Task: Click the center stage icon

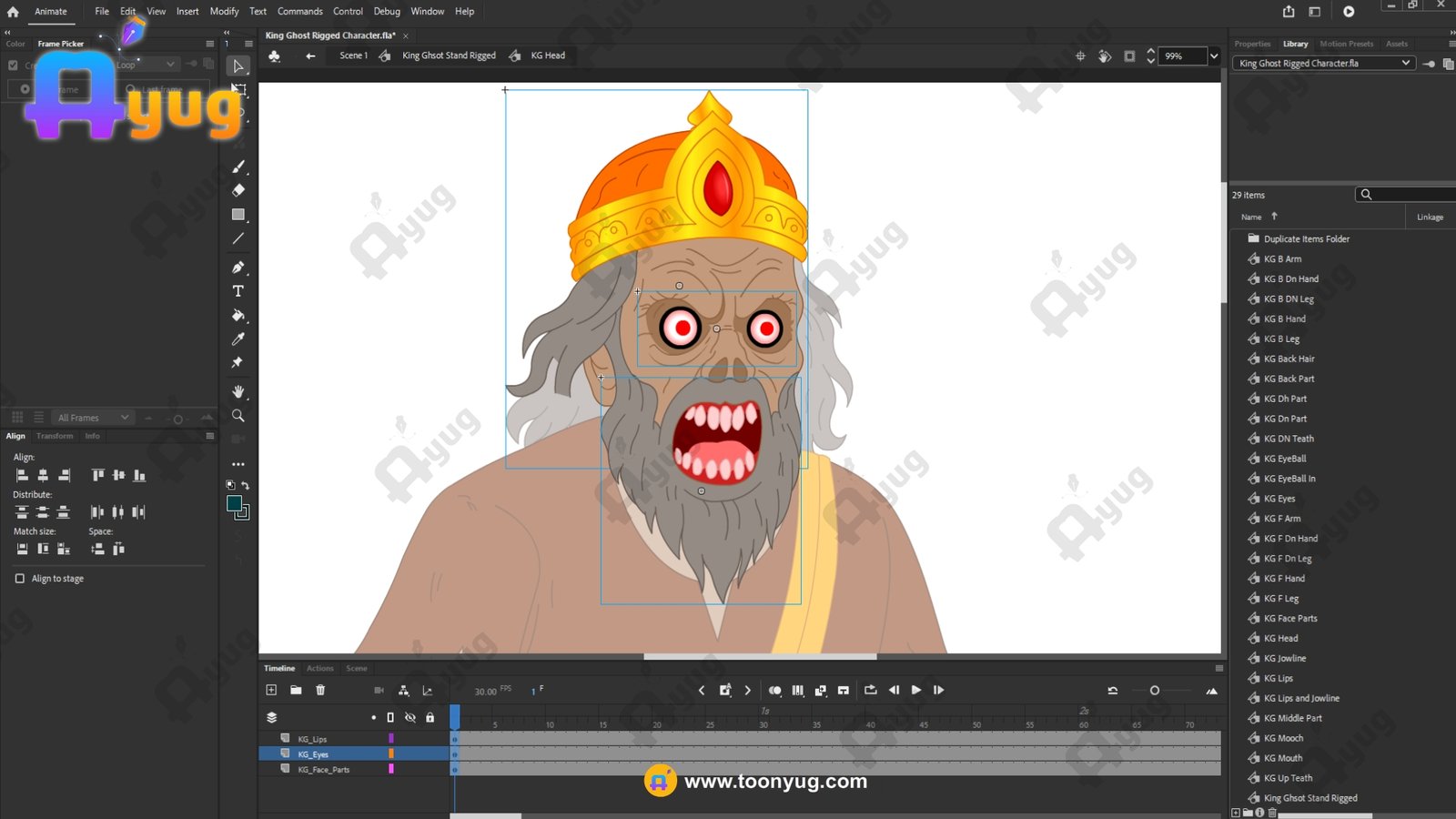Action: [x=1080, y=56]
